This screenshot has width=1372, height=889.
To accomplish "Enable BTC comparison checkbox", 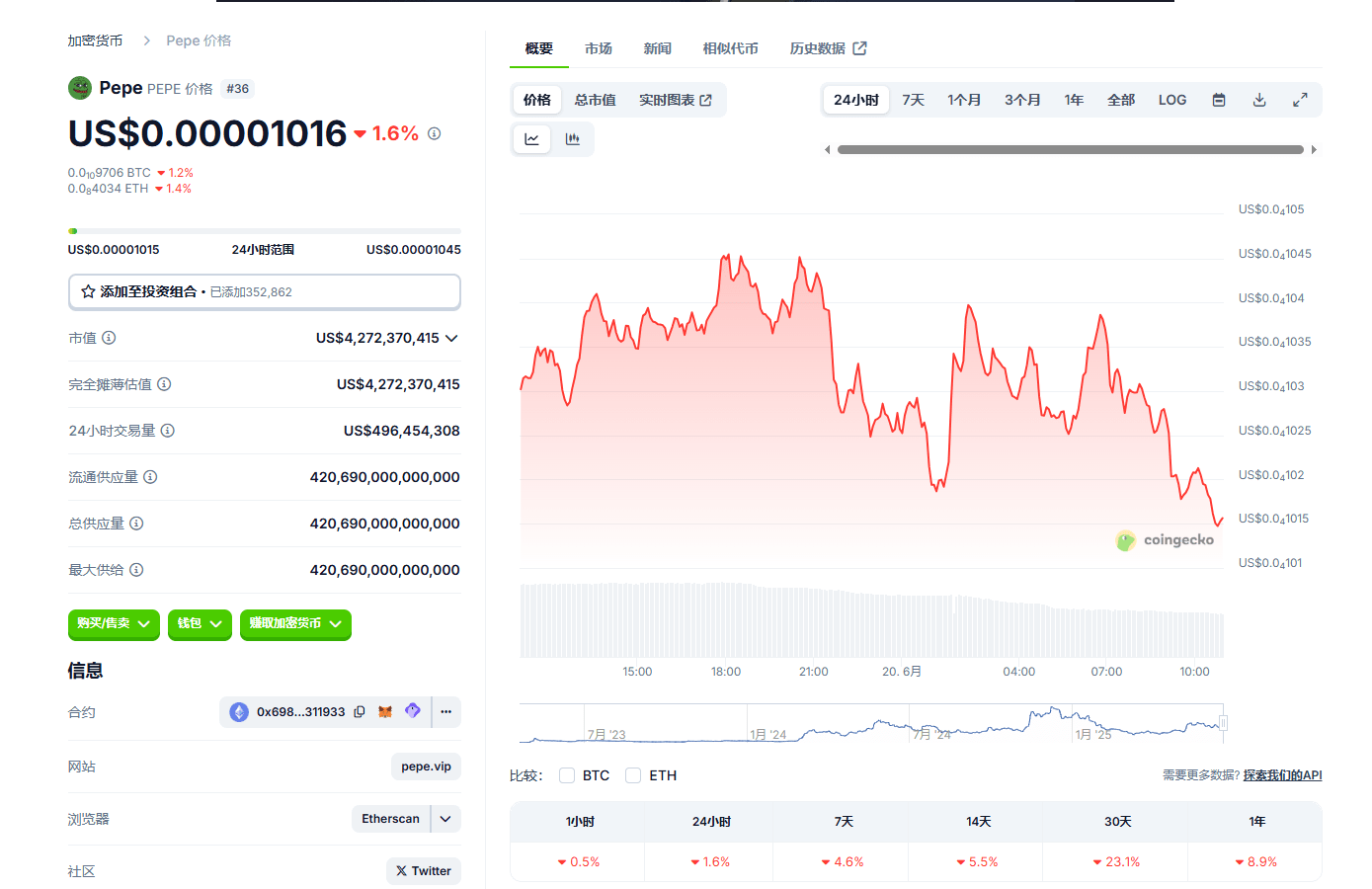I will (567, 775).
